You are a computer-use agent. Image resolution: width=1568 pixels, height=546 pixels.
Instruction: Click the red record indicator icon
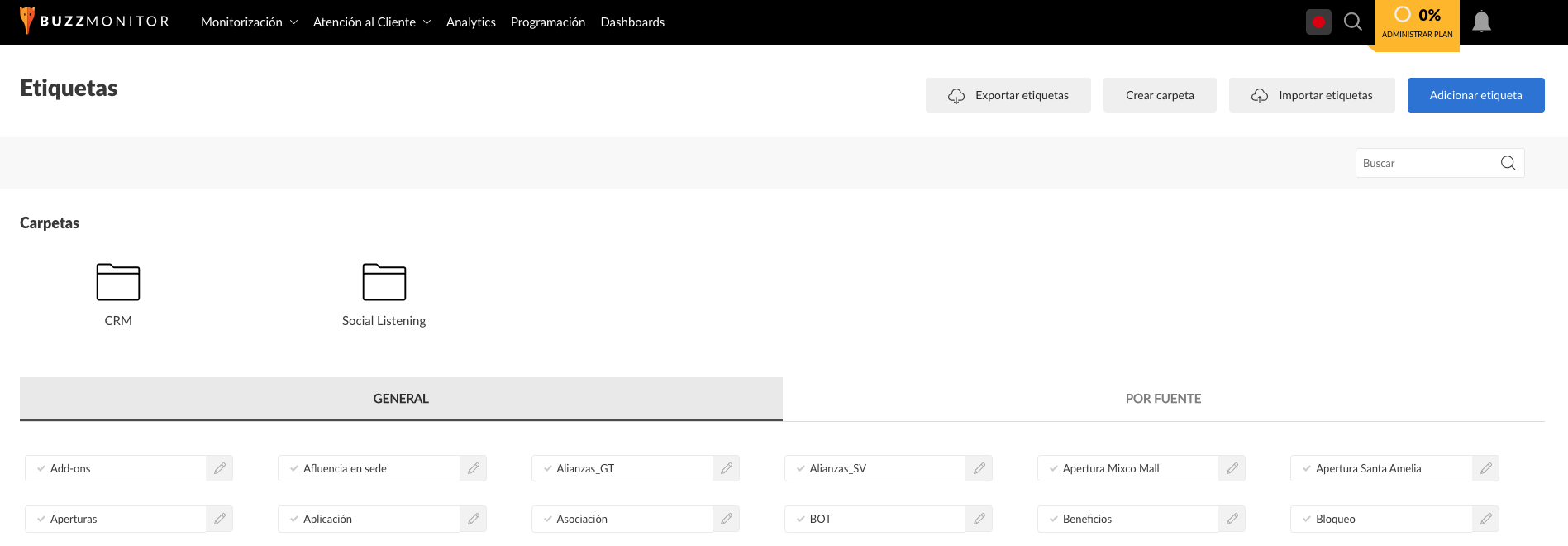[1318, 22]
